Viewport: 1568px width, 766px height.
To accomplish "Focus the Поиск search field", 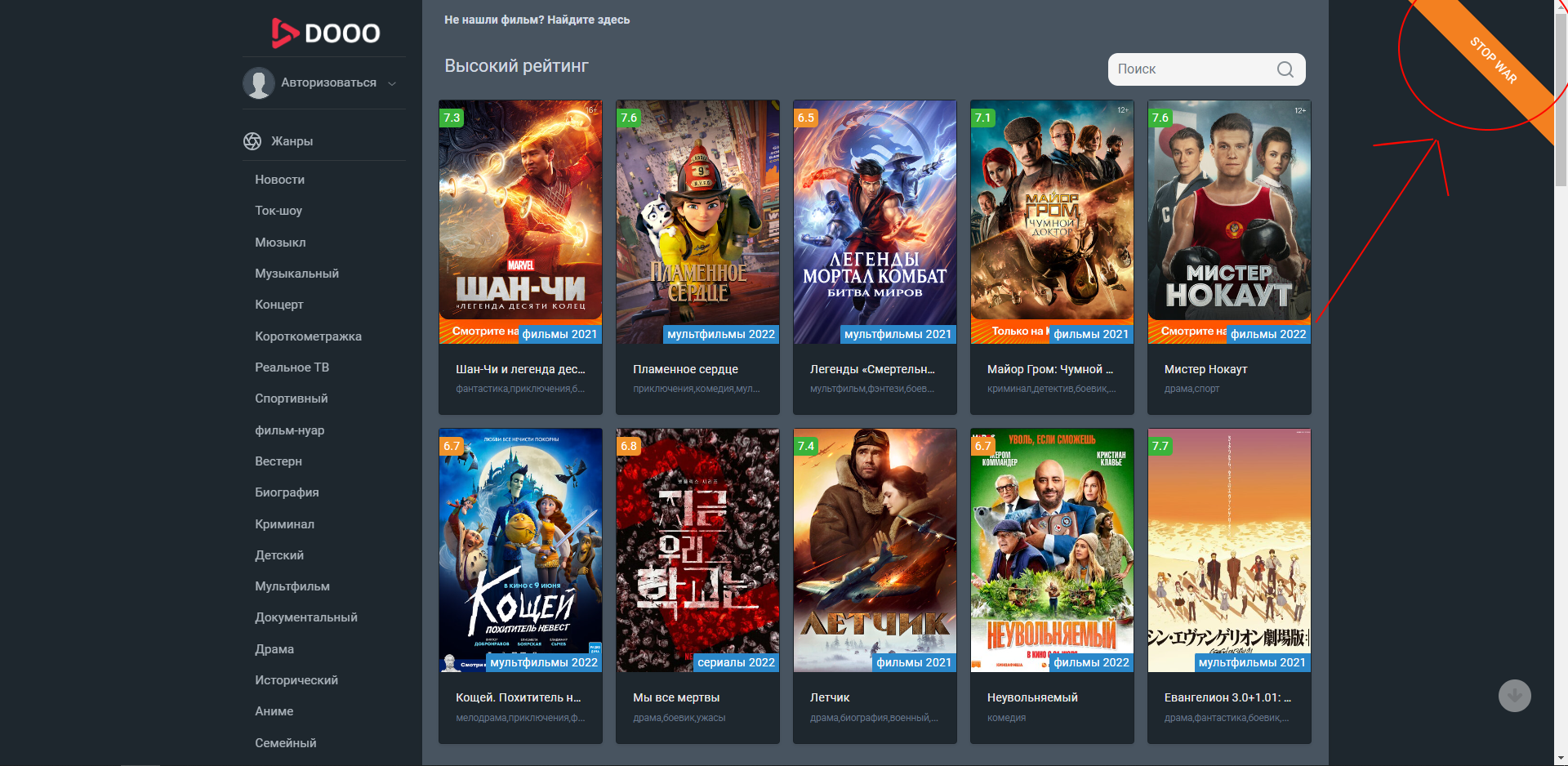I will 1192,69.
